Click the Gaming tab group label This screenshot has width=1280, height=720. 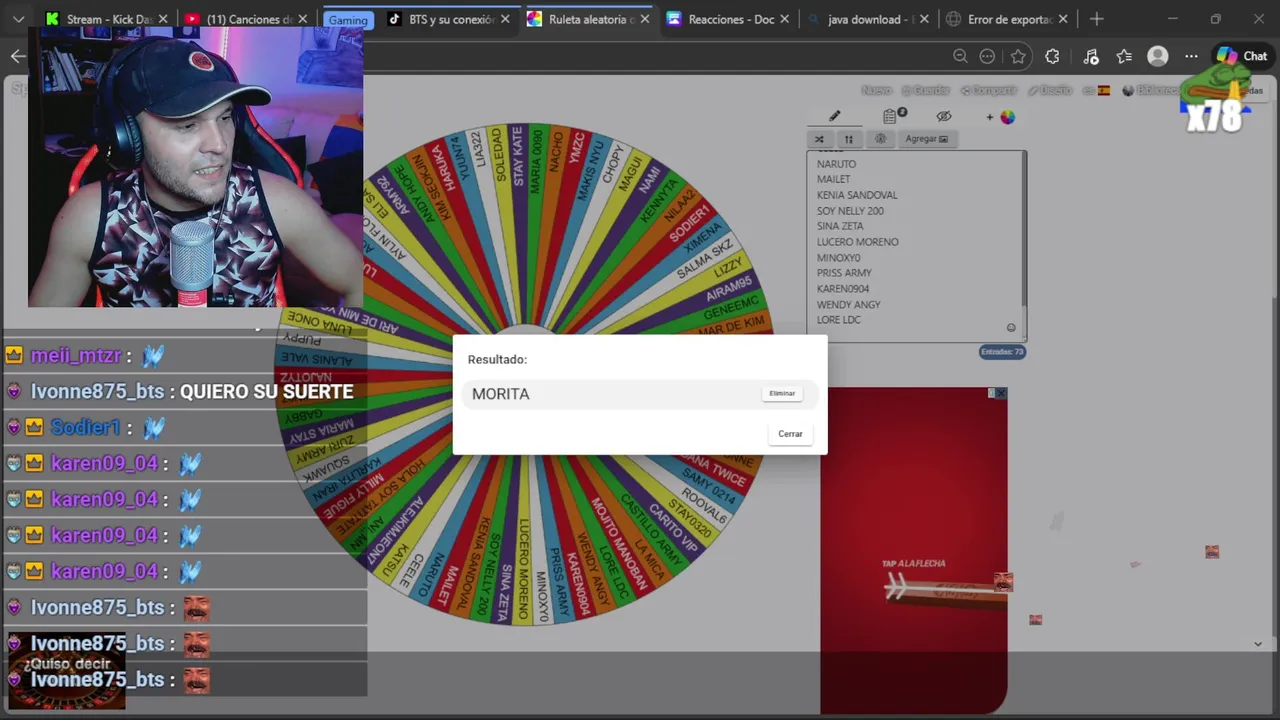point(348,20)
